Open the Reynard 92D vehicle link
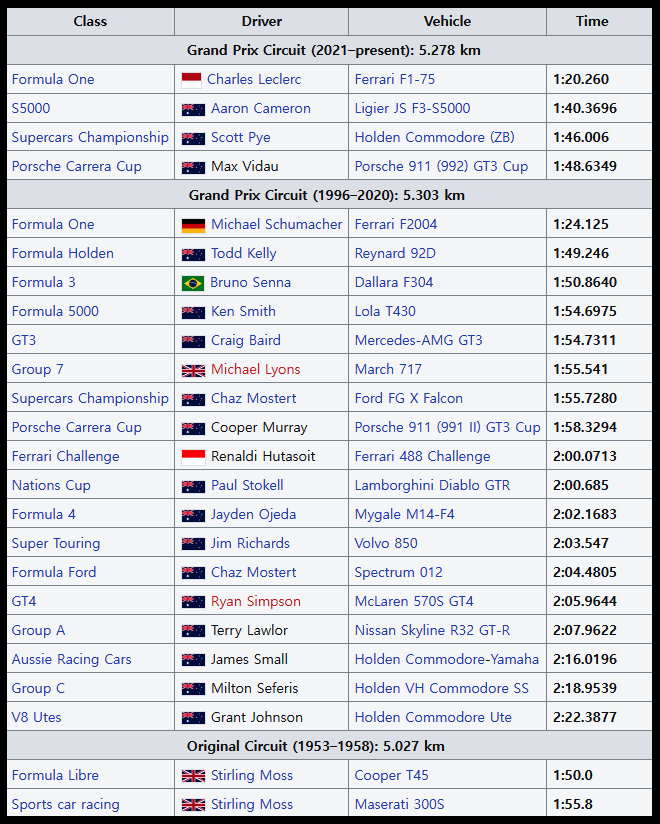This screenshot has width=660, height=824. pyautogui.click(x=395, y=253)
